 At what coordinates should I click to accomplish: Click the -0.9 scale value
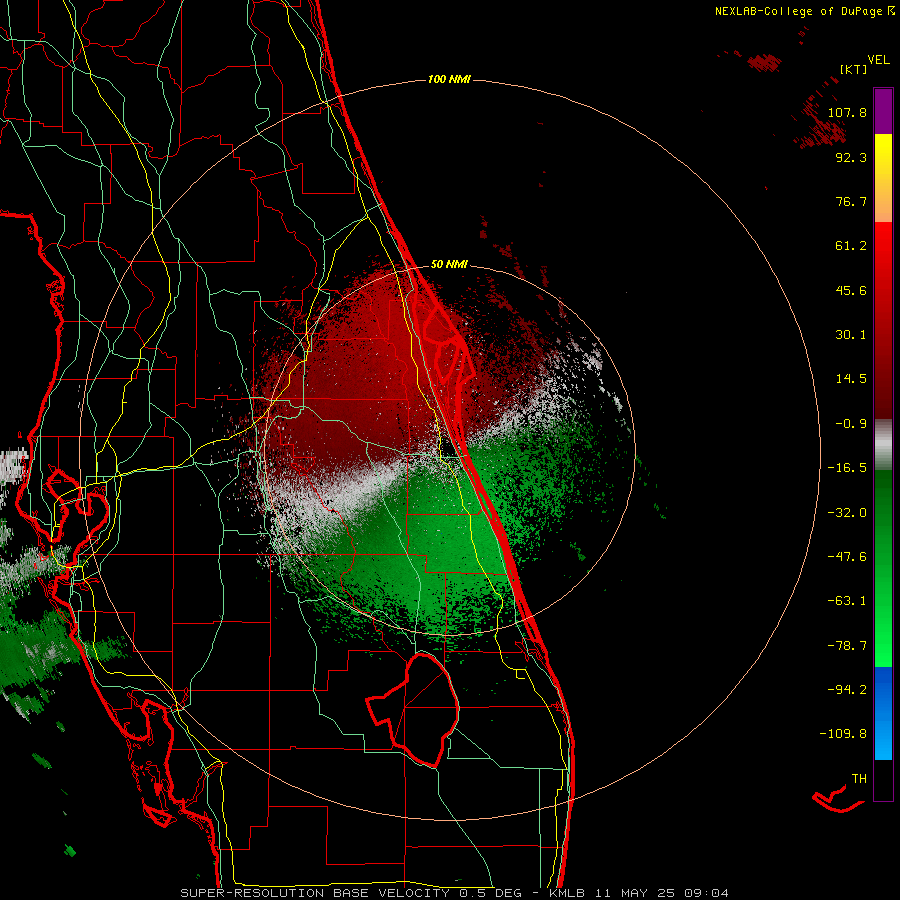click(x=851, y=424)
